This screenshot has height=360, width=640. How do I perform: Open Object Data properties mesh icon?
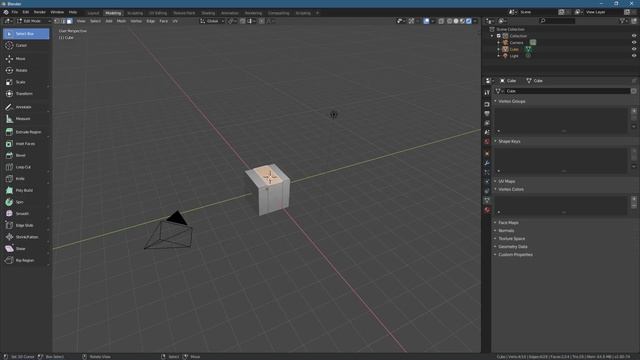487,200
